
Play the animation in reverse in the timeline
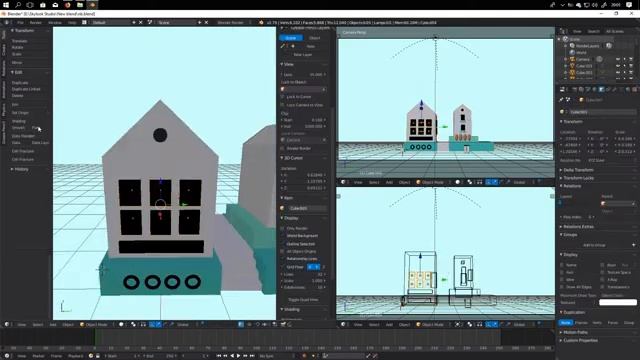pos(232,356)
